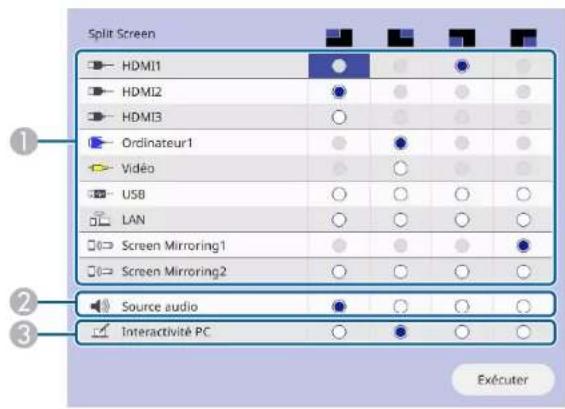Screen dimensions: 565x409
Task: Select USB for the top-left quadrant
Action: [339, 194]
